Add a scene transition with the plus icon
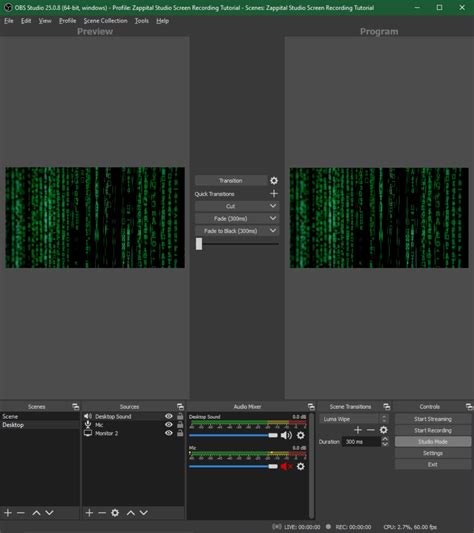Screen dimensions: 474x533 coord(358,430)
